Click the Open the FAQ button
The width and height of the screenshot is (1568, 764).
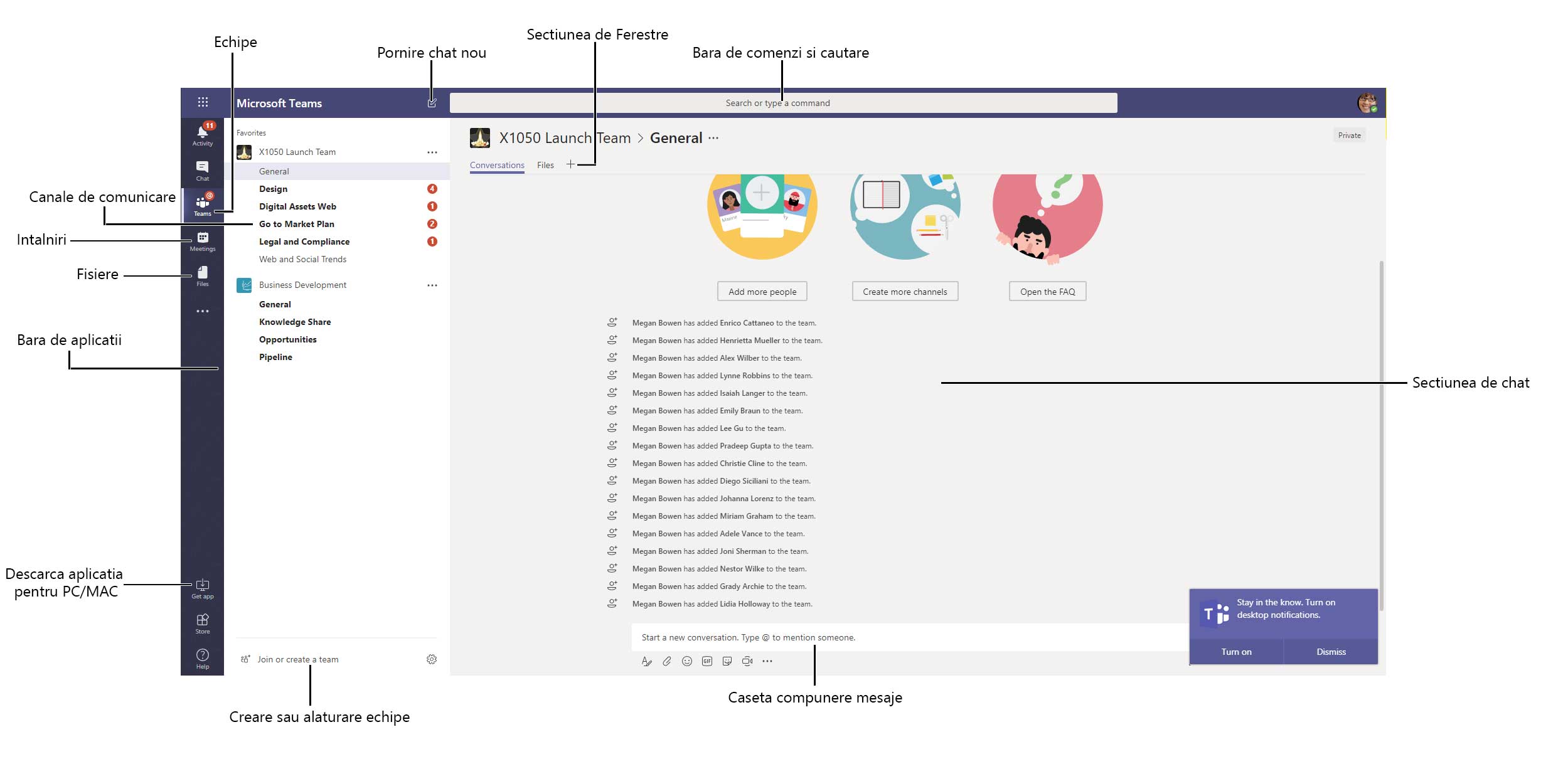click(1047, 292)
